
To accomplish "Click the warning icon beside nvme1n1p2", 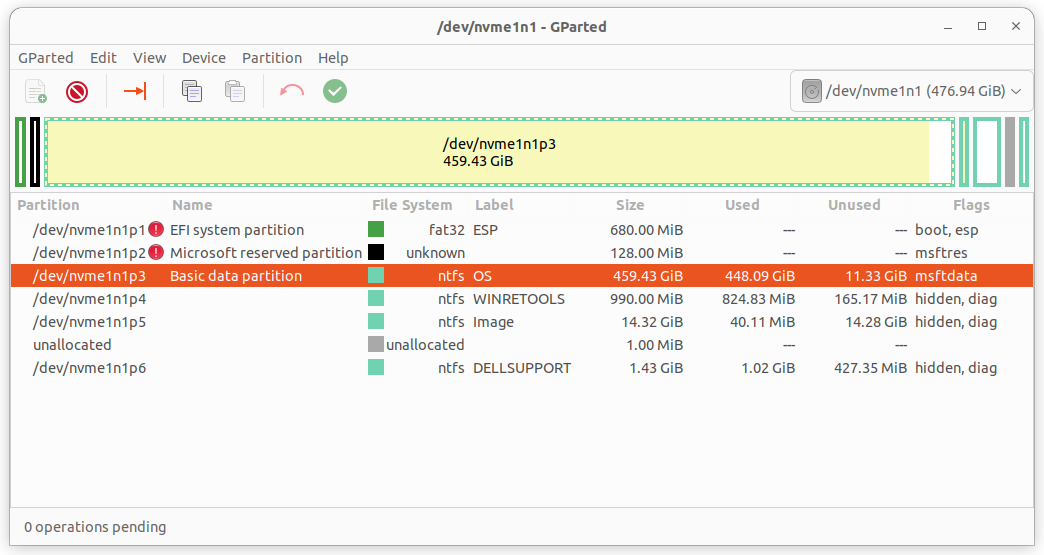I will pos(156,253).
